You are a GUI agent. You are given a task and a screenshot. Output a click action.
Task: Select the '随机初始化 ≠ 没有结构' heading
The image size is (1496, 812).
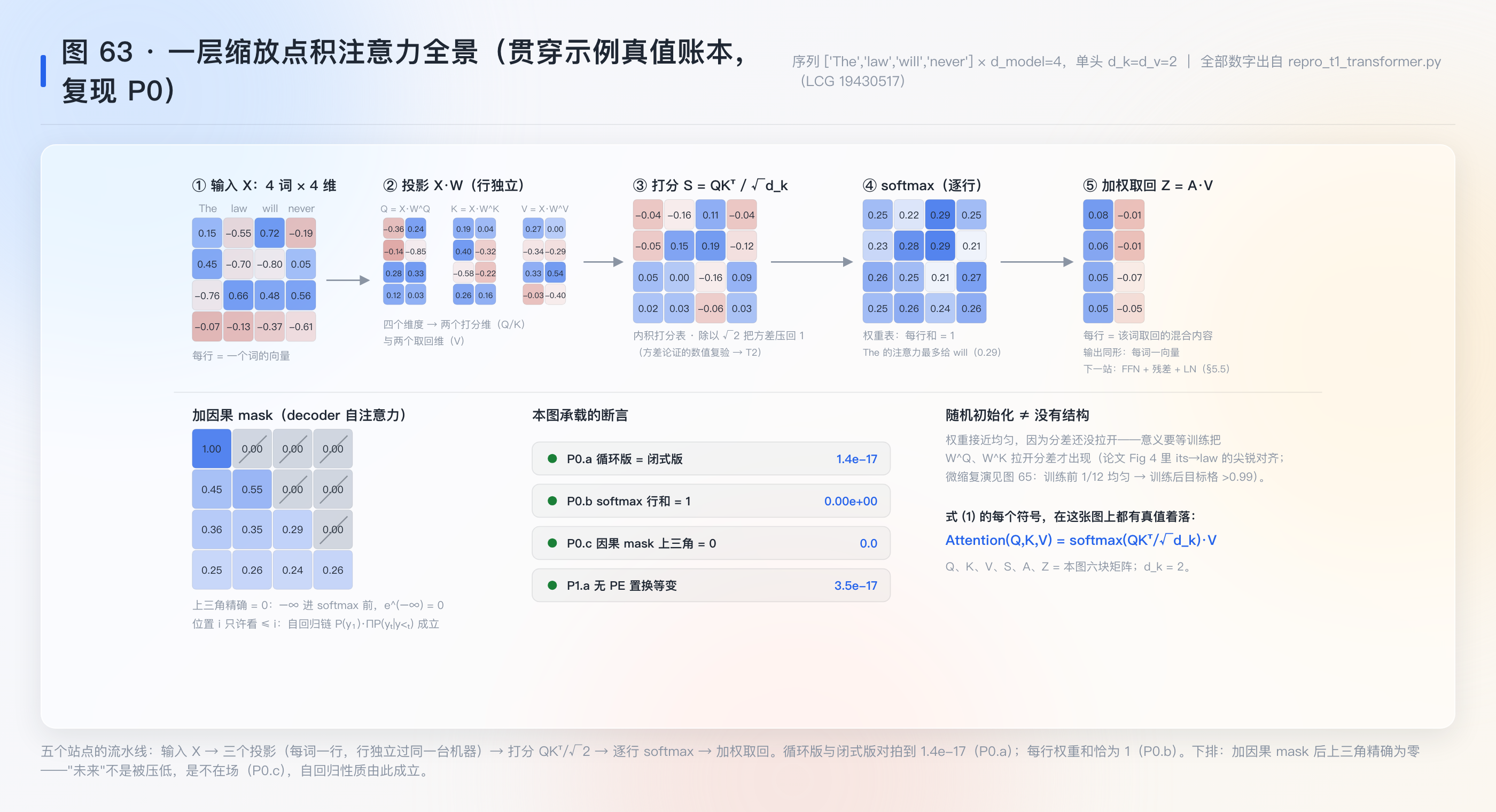[x=1017, y=415]
